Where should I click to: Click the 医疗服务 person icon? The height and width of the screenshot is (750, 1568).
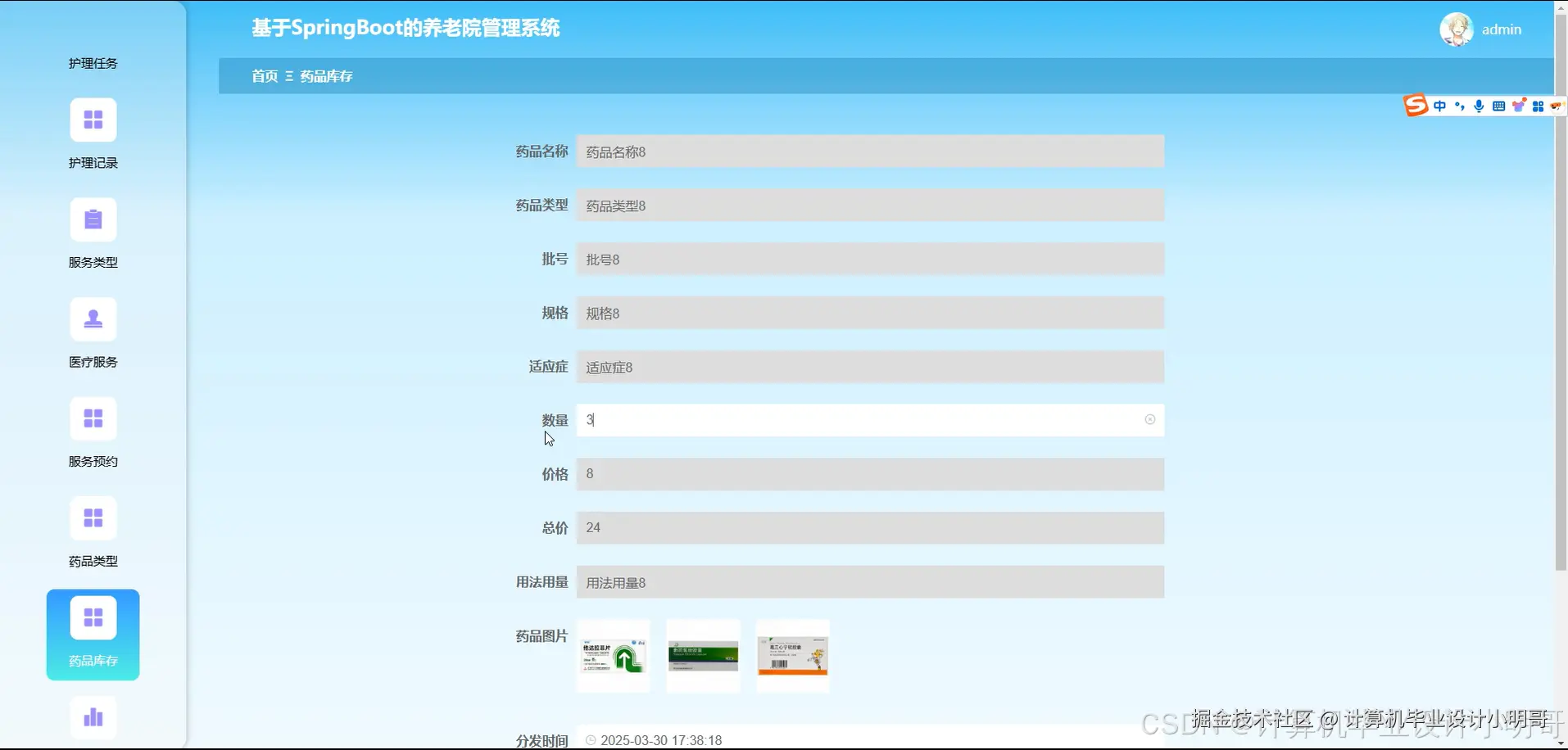click(93, 319)
